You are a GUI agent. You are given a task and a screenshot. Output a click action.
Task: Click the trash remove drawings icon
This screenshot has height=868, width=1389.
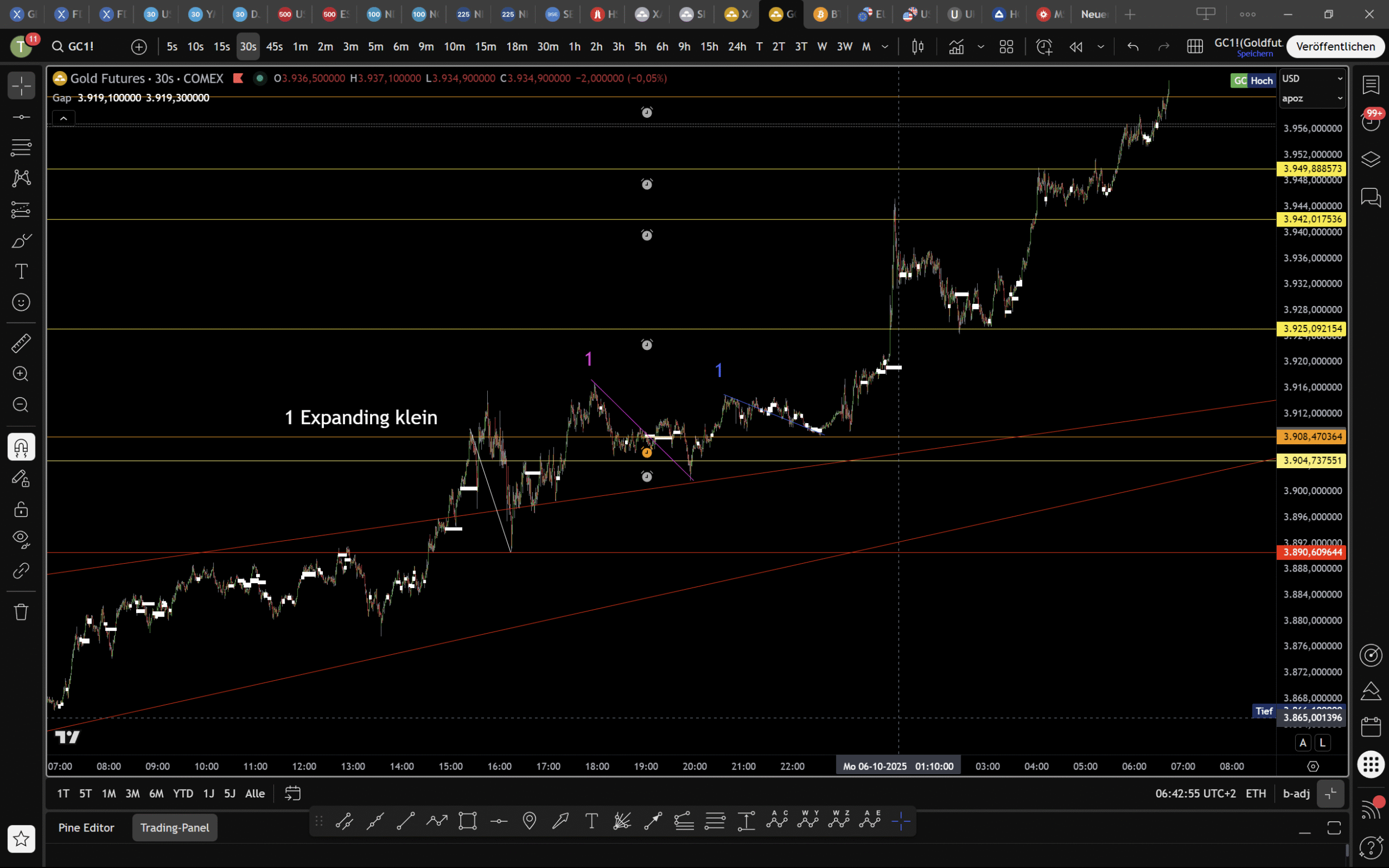tap(21, 612)
